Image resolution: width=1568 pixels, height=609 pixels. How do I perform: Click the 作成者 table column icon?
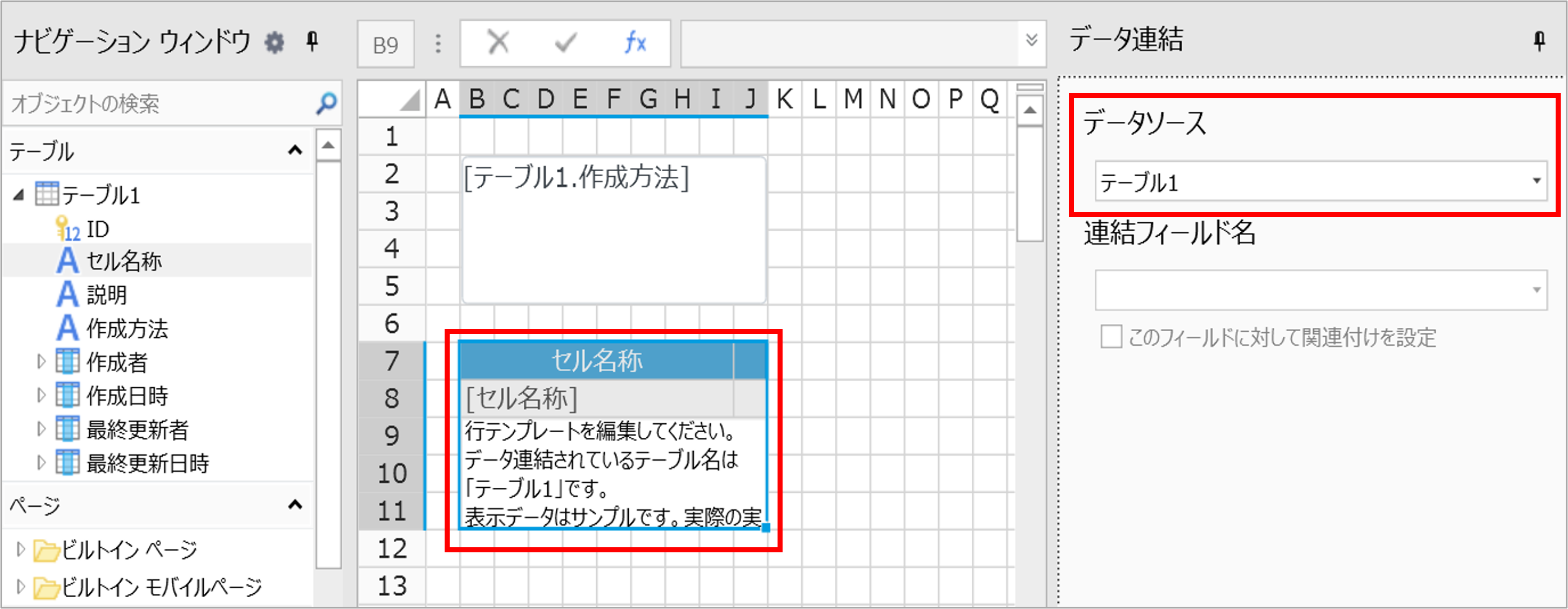67,361
